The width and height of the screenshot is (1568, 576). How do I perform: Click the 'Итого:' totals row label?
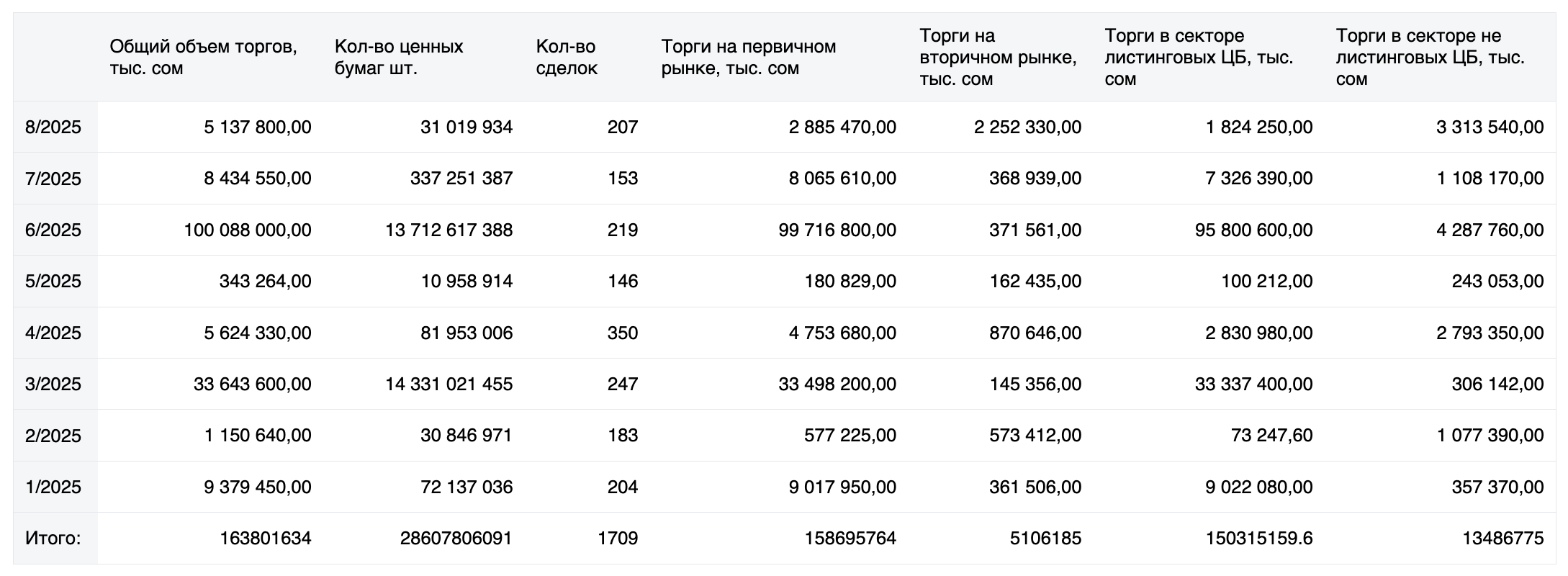[53, 539]
